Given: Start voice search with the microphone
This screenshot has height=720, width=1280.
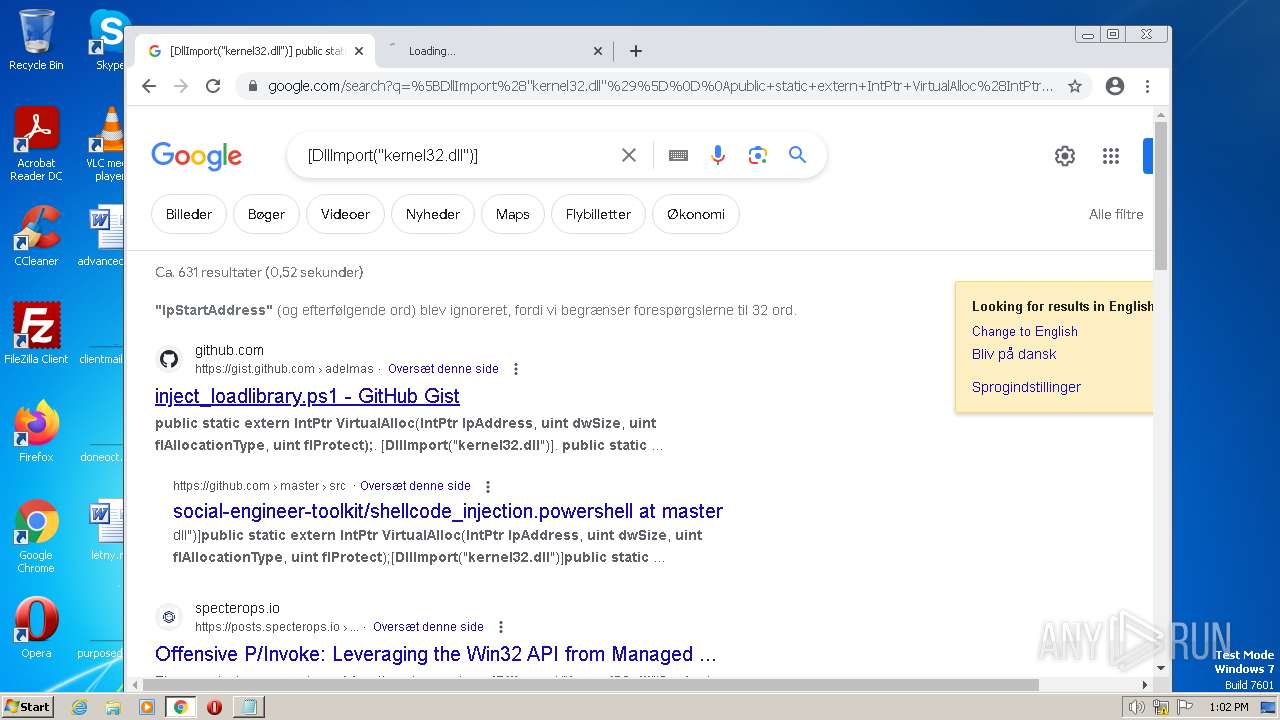Looking at the screenshot, I should click(718, 155).
